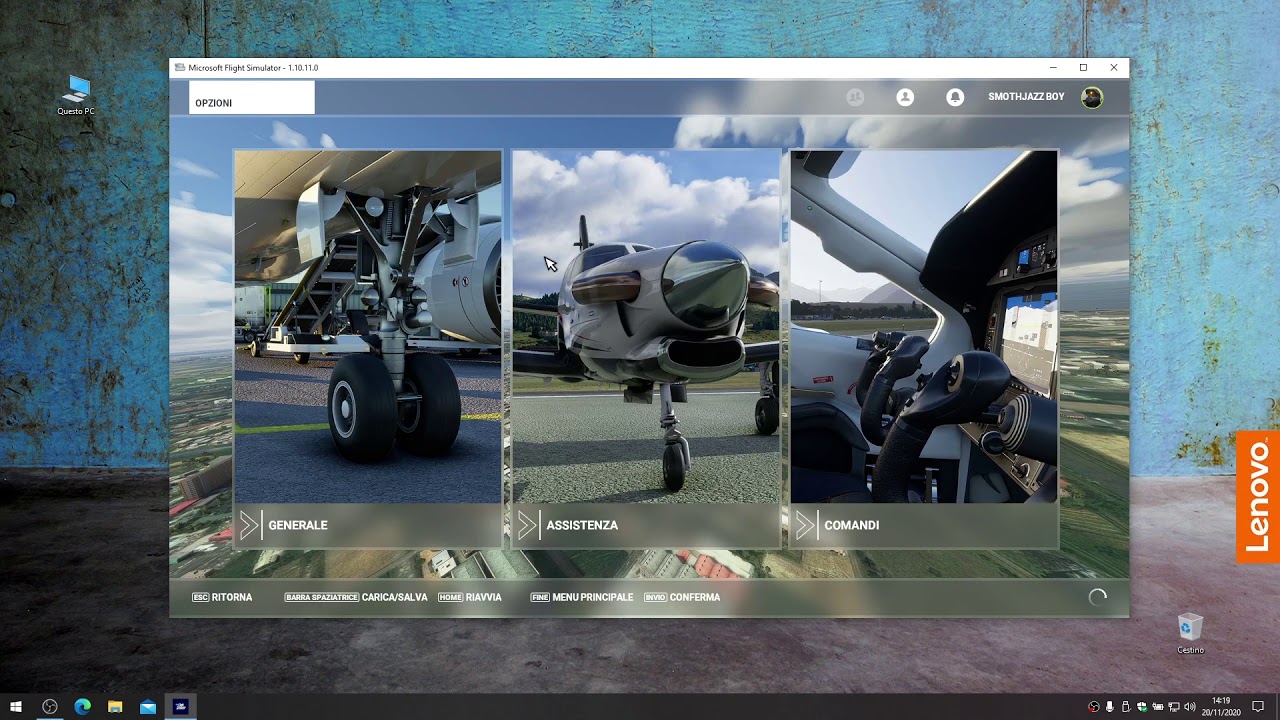Click the red circle tray icon
Image resolution: width=1280 pixels, height=720 pixels.
1094,707
